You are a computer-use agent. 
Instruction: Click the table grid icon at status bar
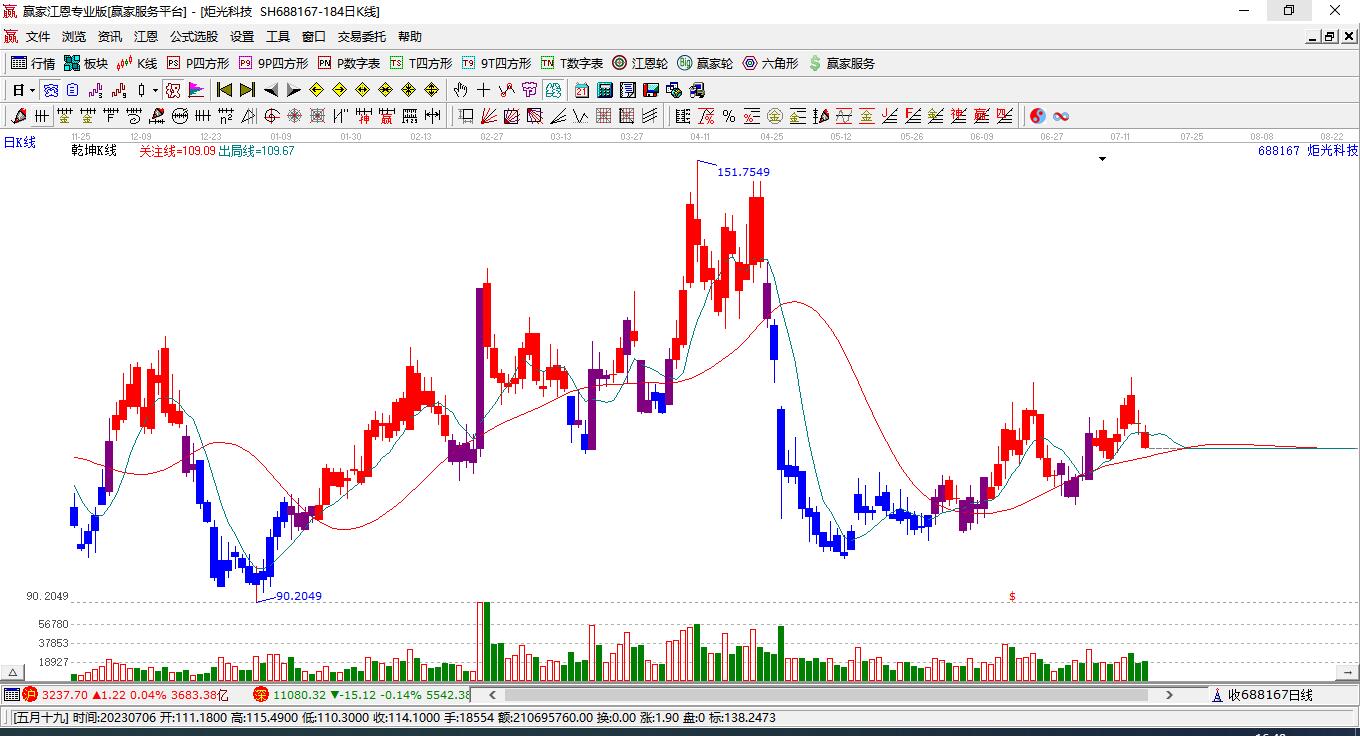pos(11,694)
